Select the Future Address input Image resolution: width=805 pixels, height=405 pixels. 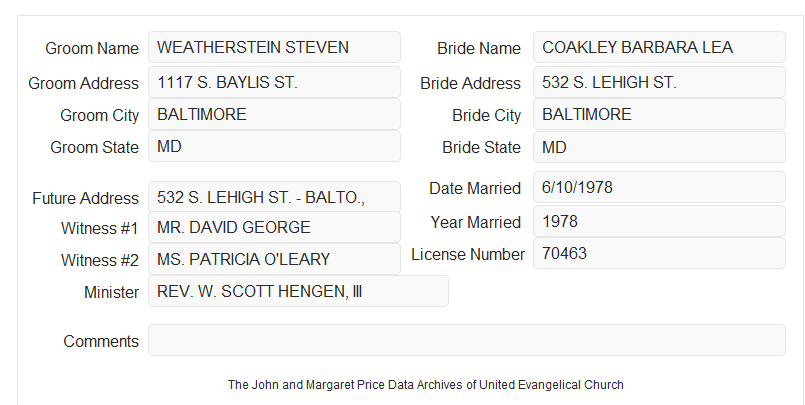pyautogui.click(x=274, y=197)
